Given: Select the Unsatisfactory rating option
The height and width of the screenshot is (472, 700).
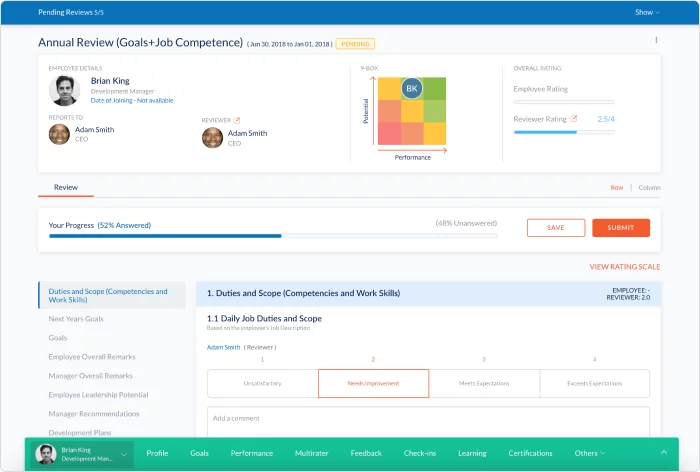Looking at the screenshot, I should (x=262, y=383).
